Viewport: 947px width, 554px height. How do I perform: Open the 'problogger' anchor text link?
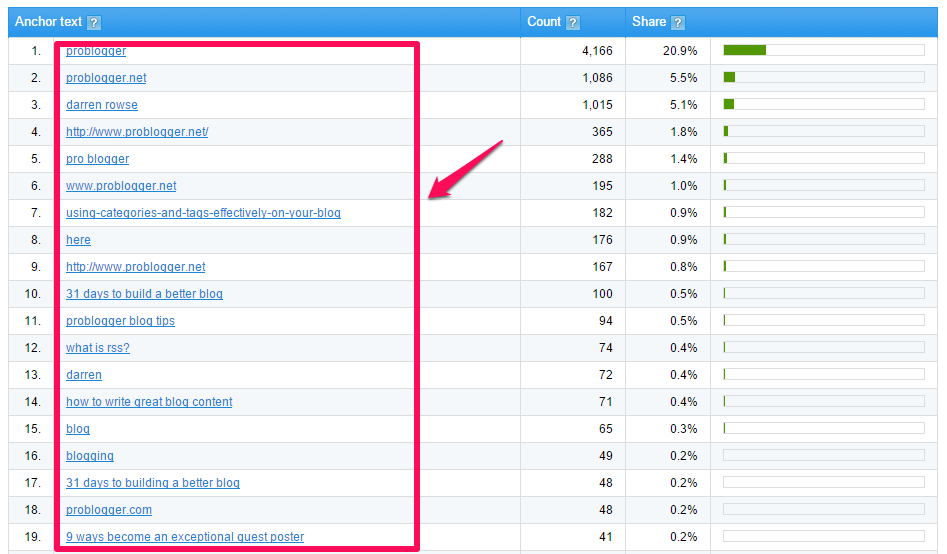(96, 51)
